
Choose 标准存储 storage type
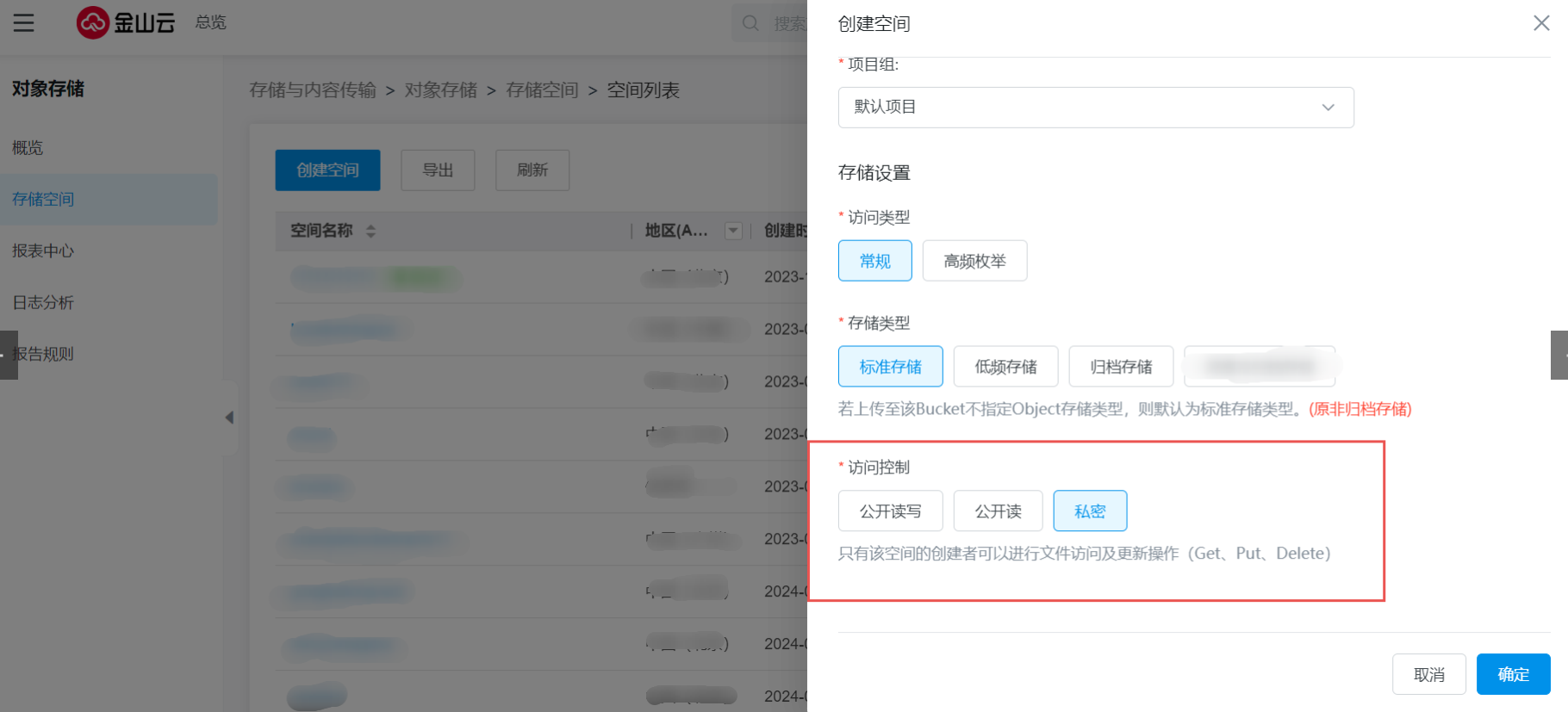pos(891,367)
